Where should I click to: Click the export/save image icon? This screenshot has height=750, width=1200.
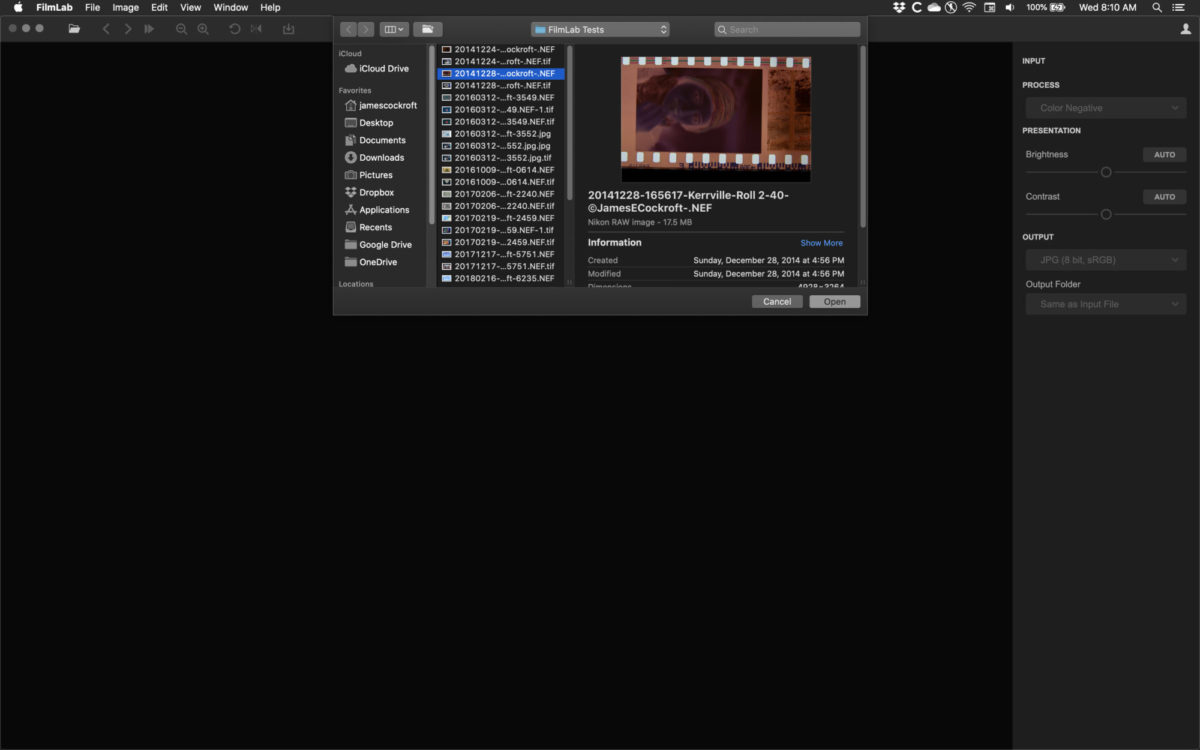pos(288,29)
